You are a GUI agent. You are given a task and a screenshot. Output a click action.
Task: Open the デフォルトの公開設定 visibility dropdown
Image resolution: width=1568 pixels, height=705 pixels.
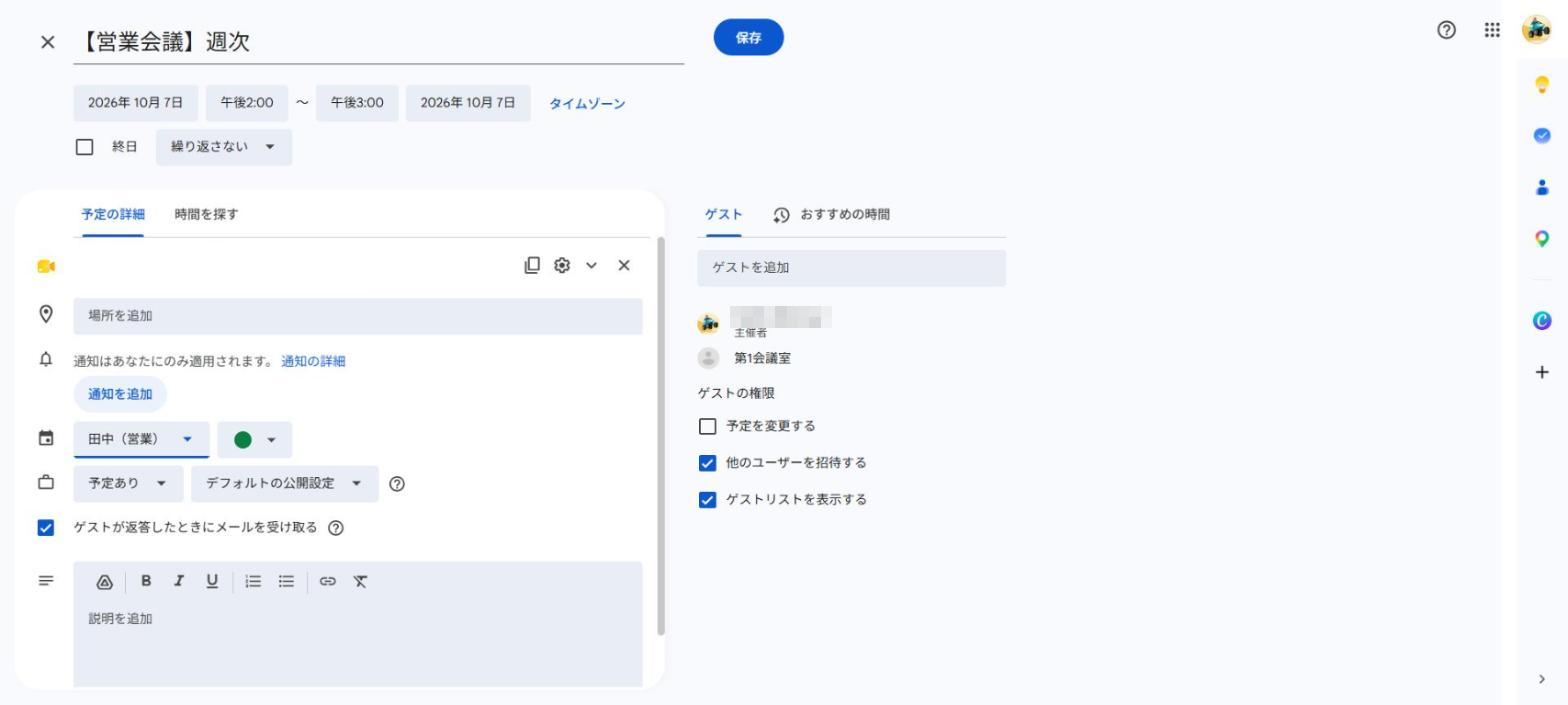pyautogui.click(x=285, y=484)
